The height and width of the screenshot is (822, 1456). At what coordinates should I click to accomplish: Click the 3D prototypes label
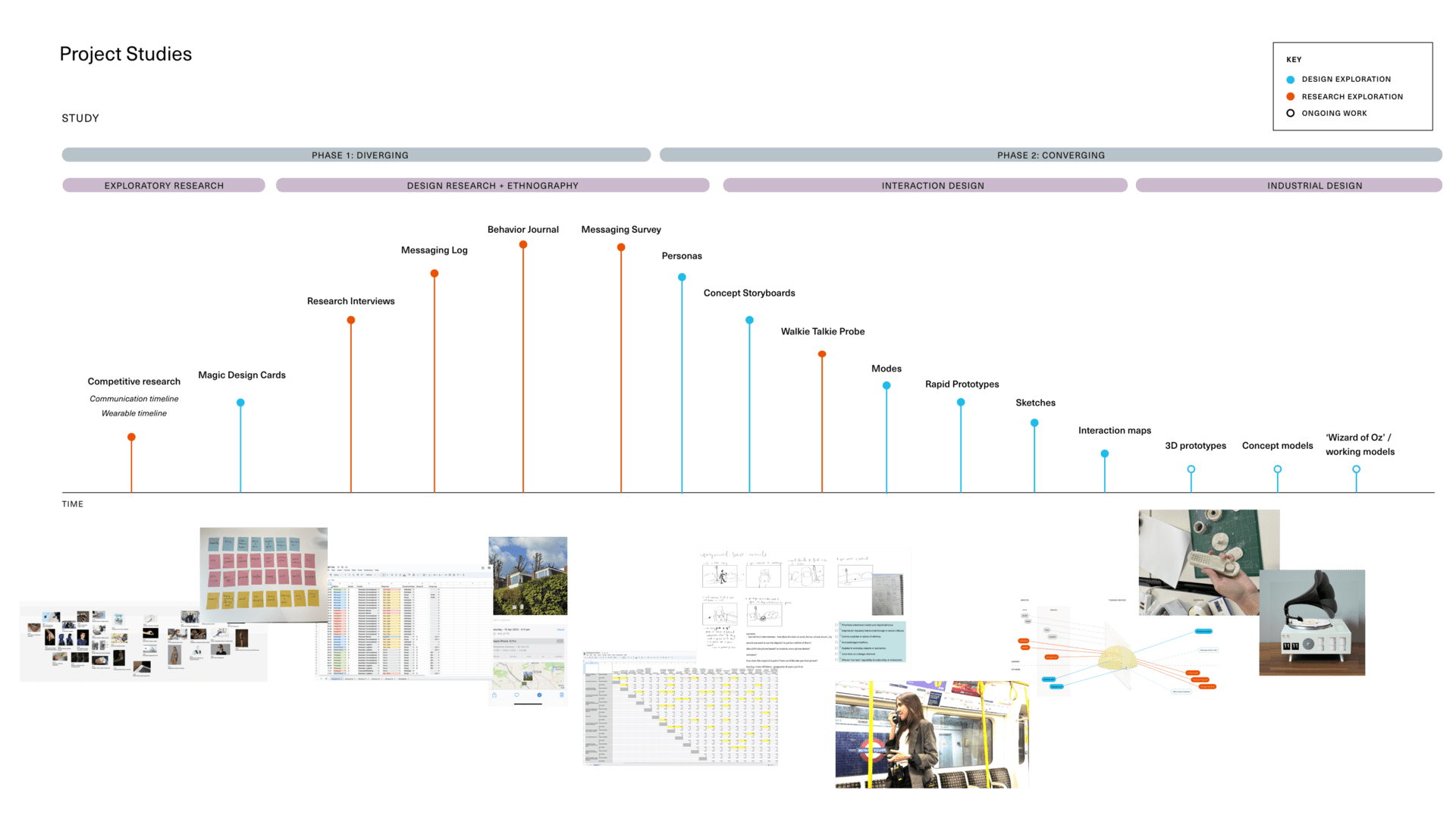pyautogui.click(x=1196, y=446)
